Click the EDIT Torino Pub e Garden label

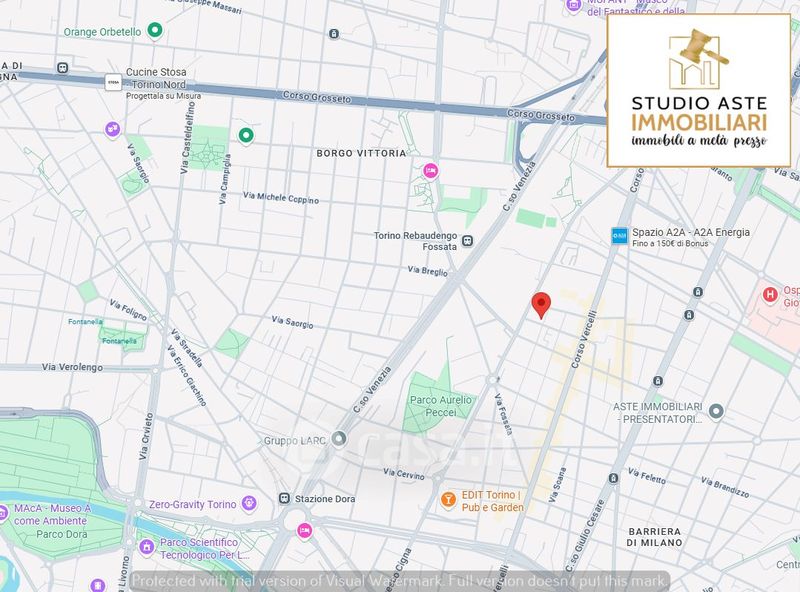[492, 501]
